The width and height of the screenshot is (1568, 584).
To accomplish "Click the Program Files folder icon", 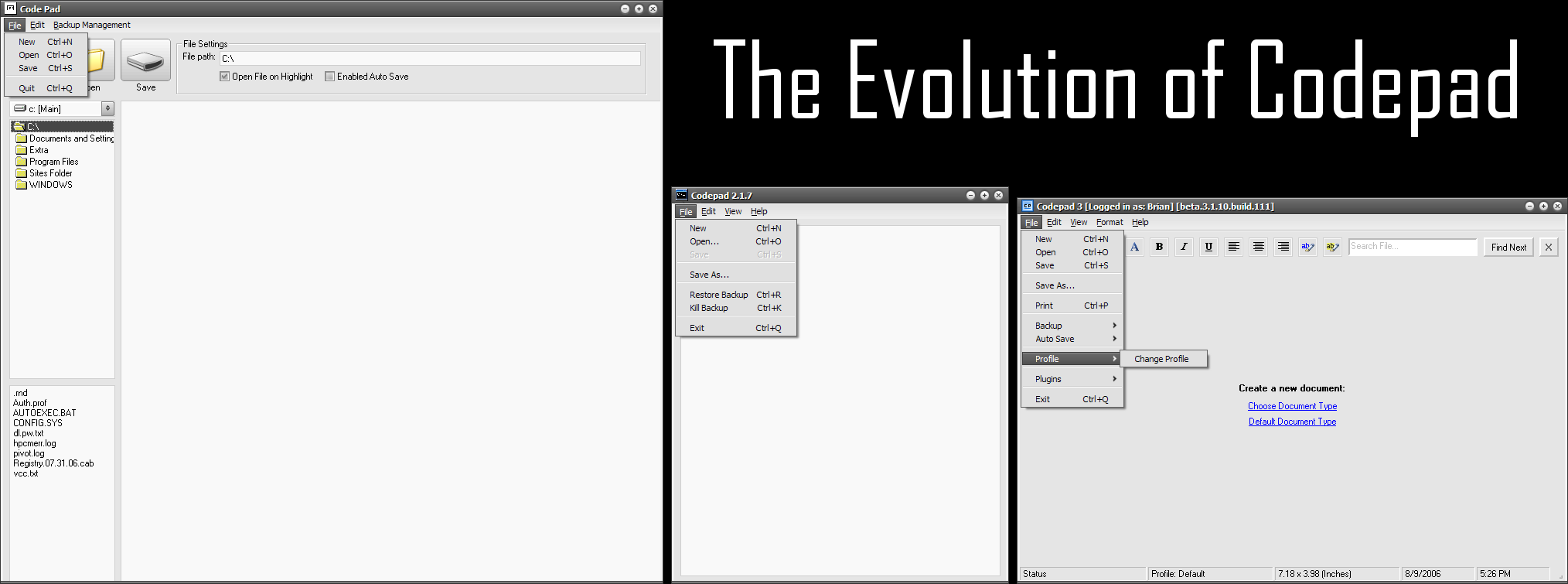I will click(22, 162).
